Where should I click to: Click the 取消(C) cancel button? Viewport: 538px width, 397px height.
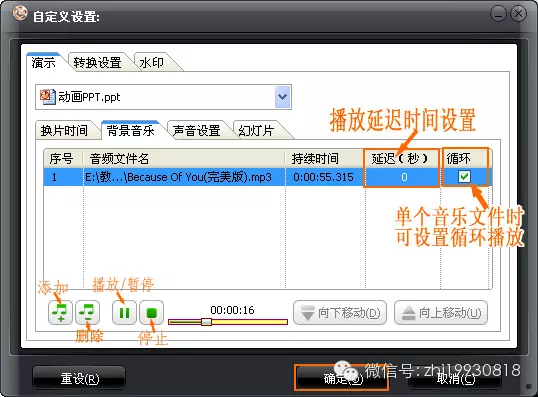(455, 378)
